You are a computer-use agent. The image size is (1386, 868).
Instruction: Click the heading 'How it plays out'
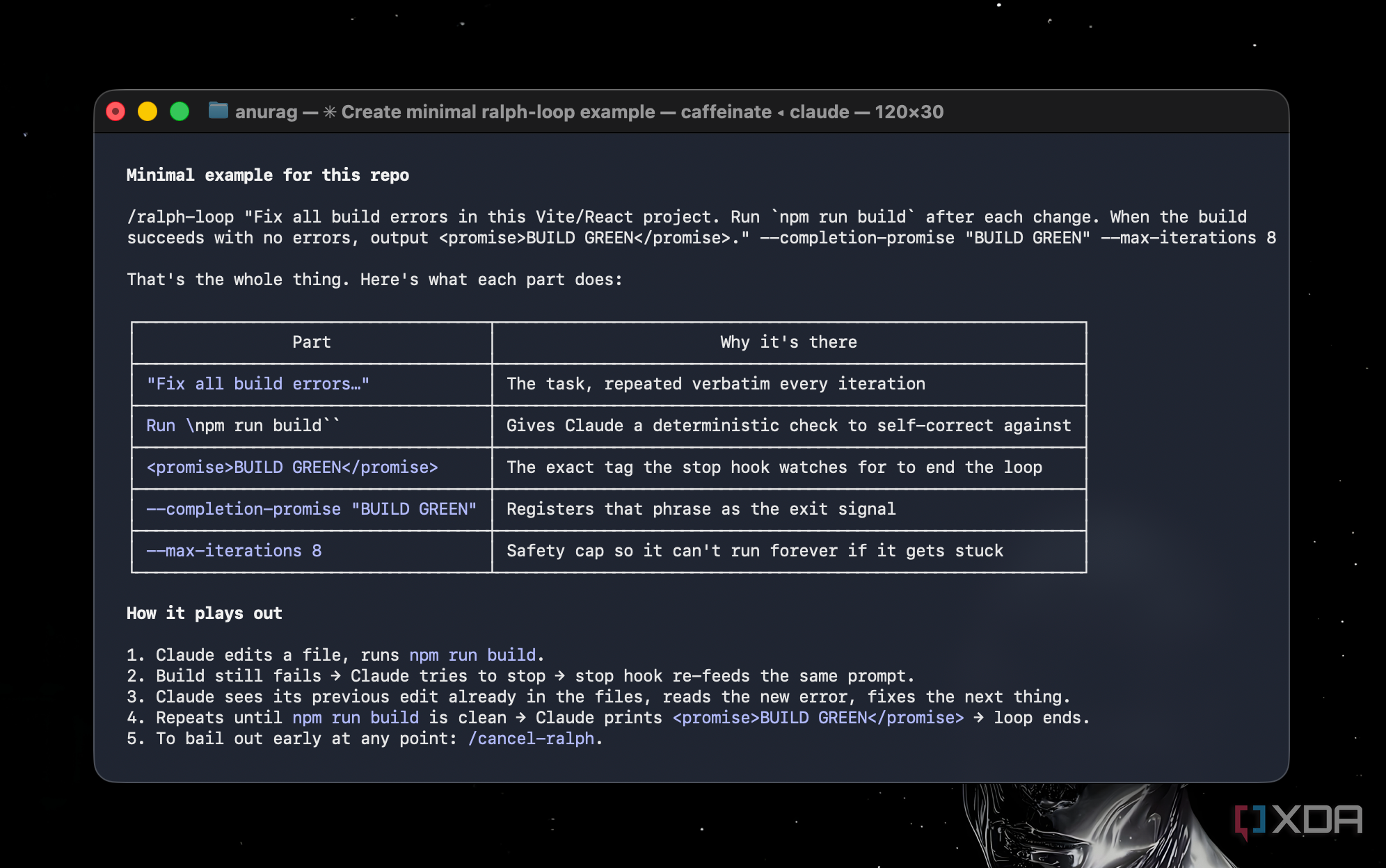point(205,613)
